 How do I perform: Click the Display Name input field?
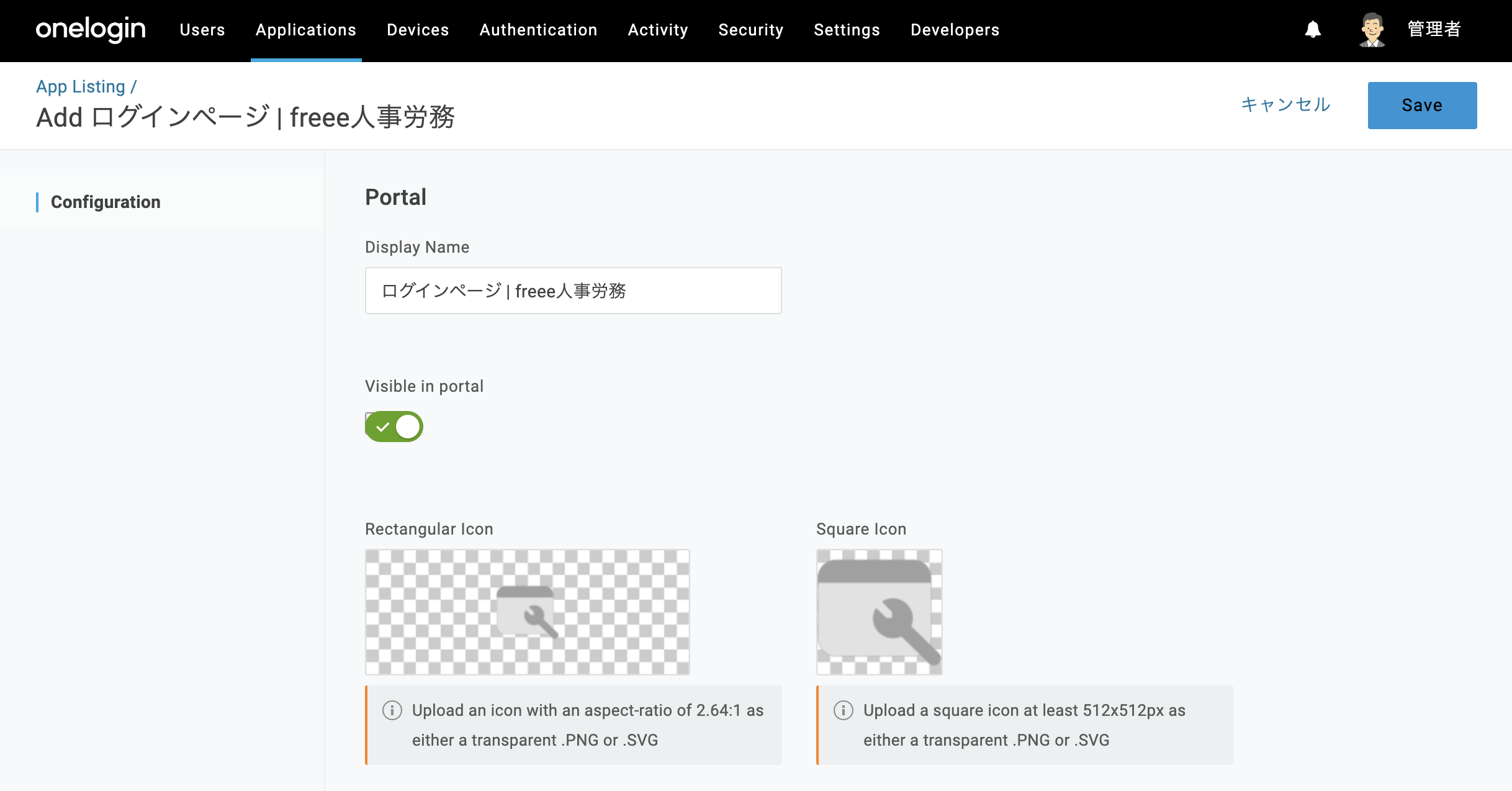(x=574, y=291)
